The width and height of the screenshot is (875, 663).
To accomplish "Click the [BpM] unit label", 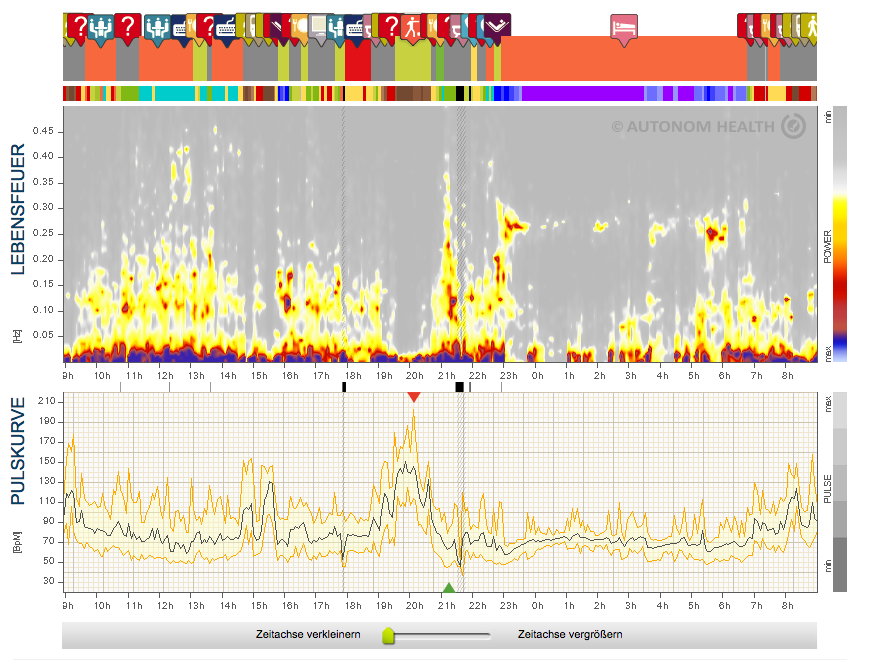I will [17, 542].
